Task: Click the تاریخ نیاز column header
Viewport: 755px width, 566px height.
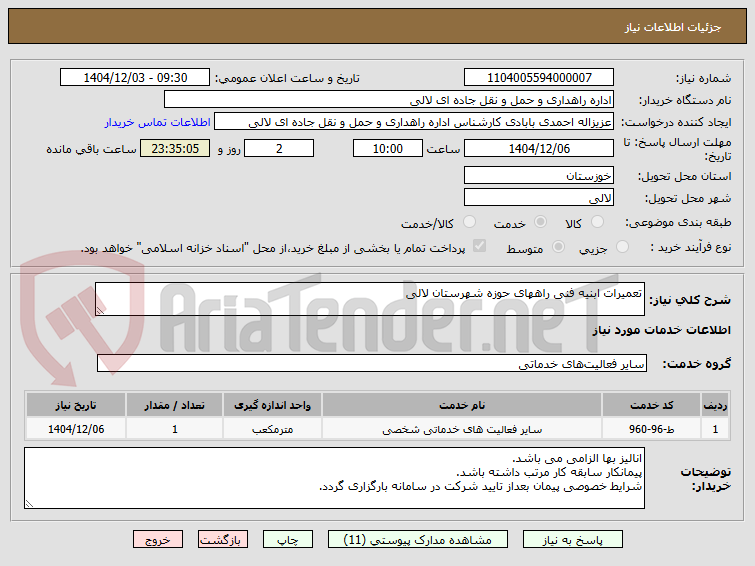Action: coord(76,405)
